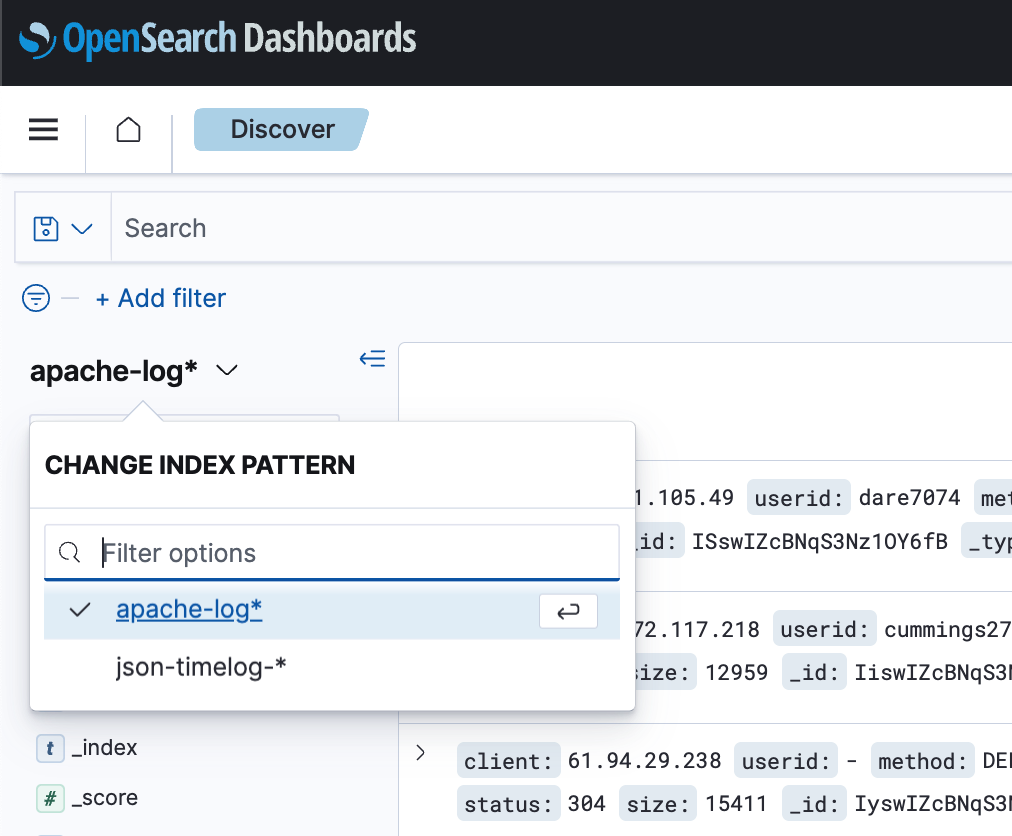Click the magnifier icon in Filter options
The width and height of the screenshot is (1012, 836).
click(x=69, y=553)
